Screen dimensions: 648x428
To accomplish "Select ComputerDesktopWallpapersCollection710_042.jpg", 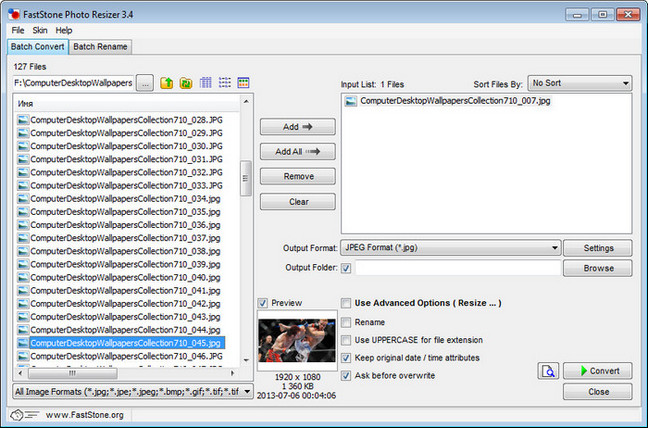I will click(125, 304).
